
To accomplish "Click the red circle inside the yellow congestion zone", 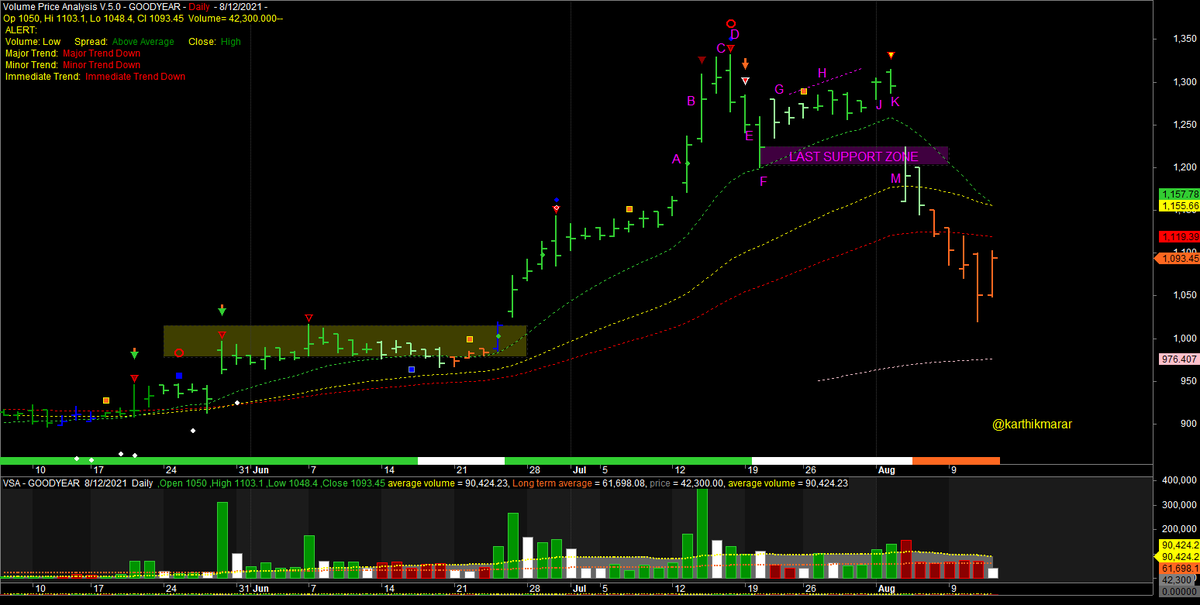I will pos(179,352).
